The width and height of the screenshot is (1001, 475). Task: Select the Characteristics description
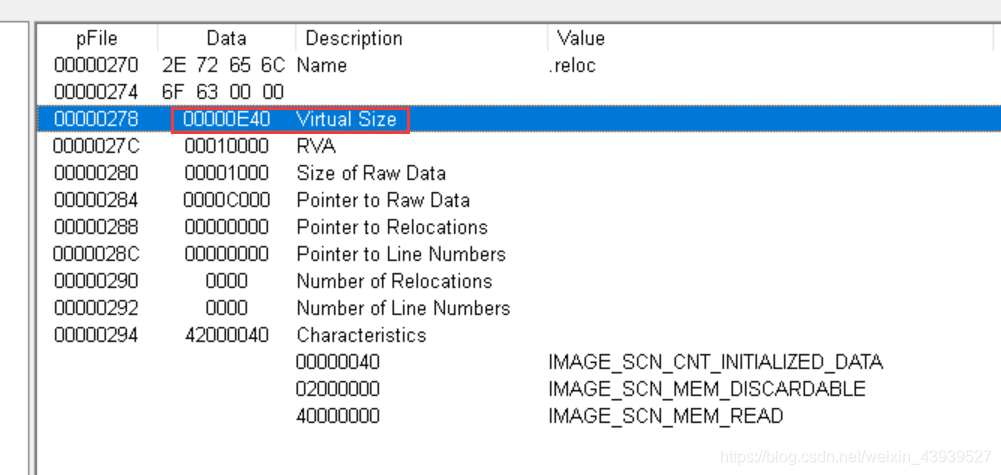[x=361, y=335]
